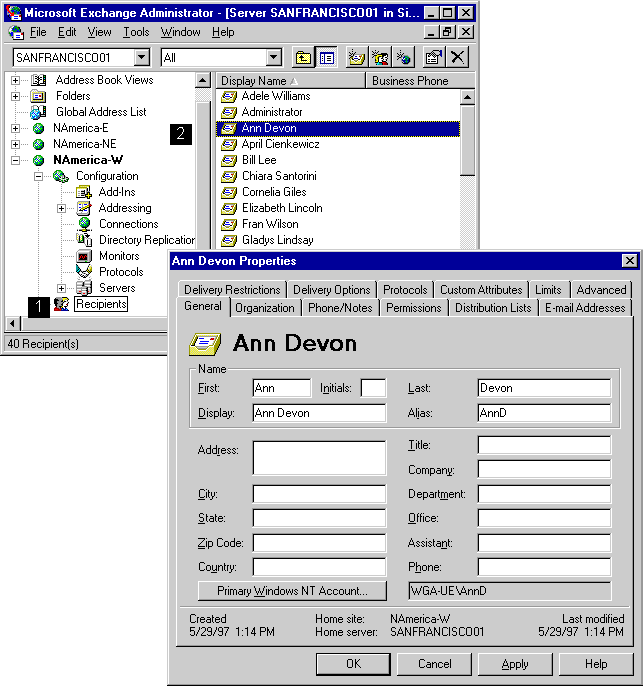Click the tree pane scroll left arrow
This screenshot has height=686, width=643.
coord(12,324)
